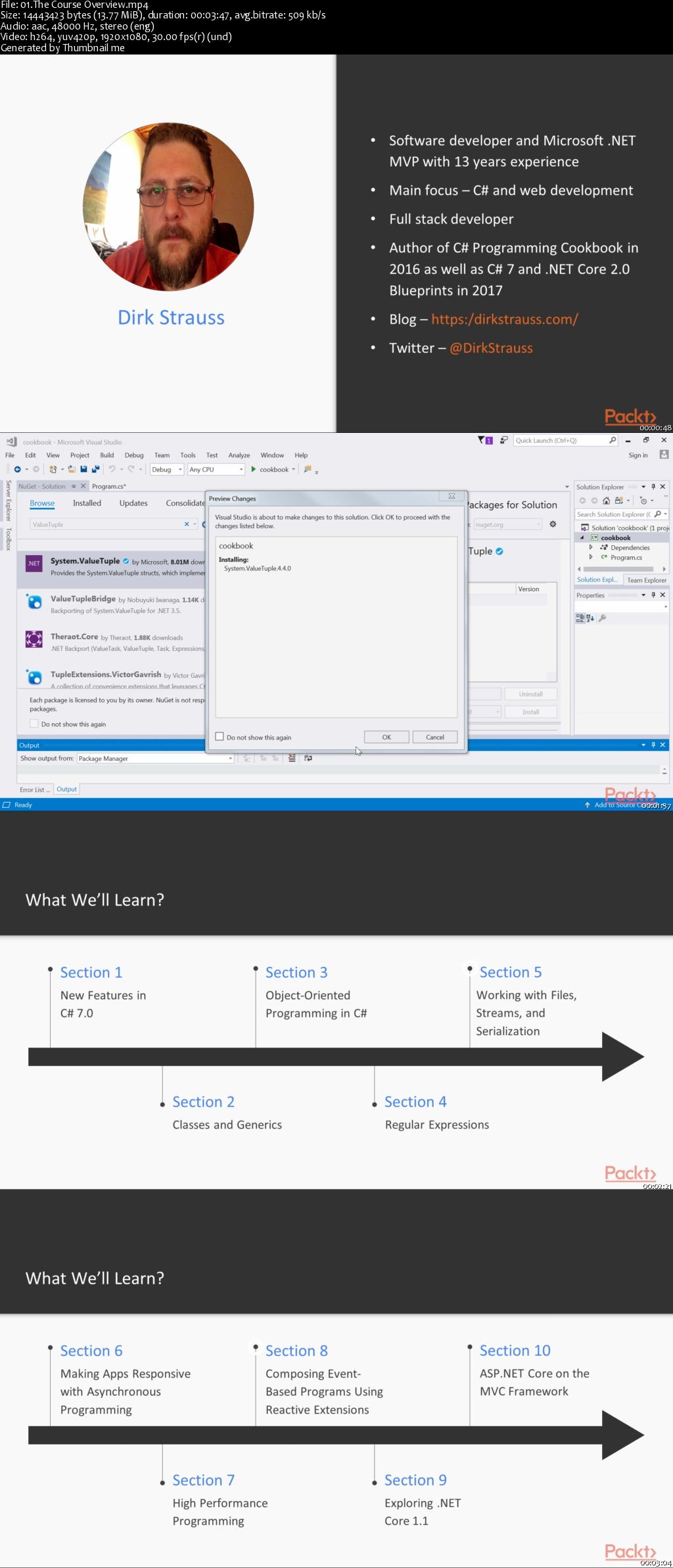Click the Properties Alphabetical sort icon

(590, 618)
